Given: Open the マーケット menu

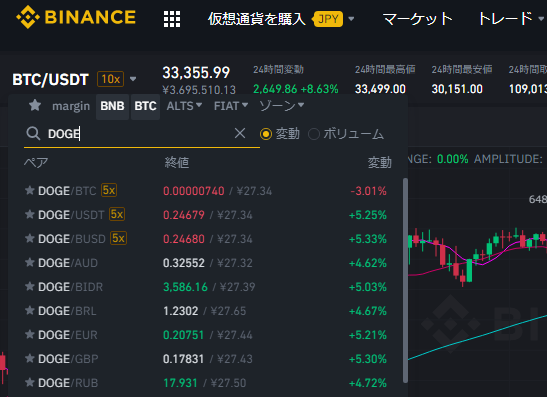Looking at the screenshot, I should click(418, 19).
